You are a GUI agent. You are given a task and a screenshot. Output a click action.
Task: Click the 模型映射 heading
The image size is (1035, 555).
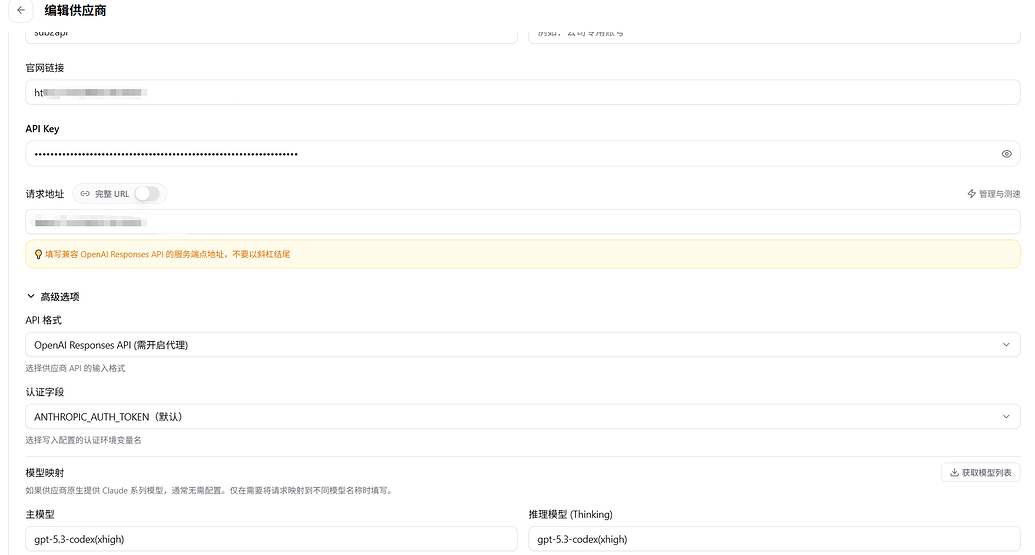(45, 473)
